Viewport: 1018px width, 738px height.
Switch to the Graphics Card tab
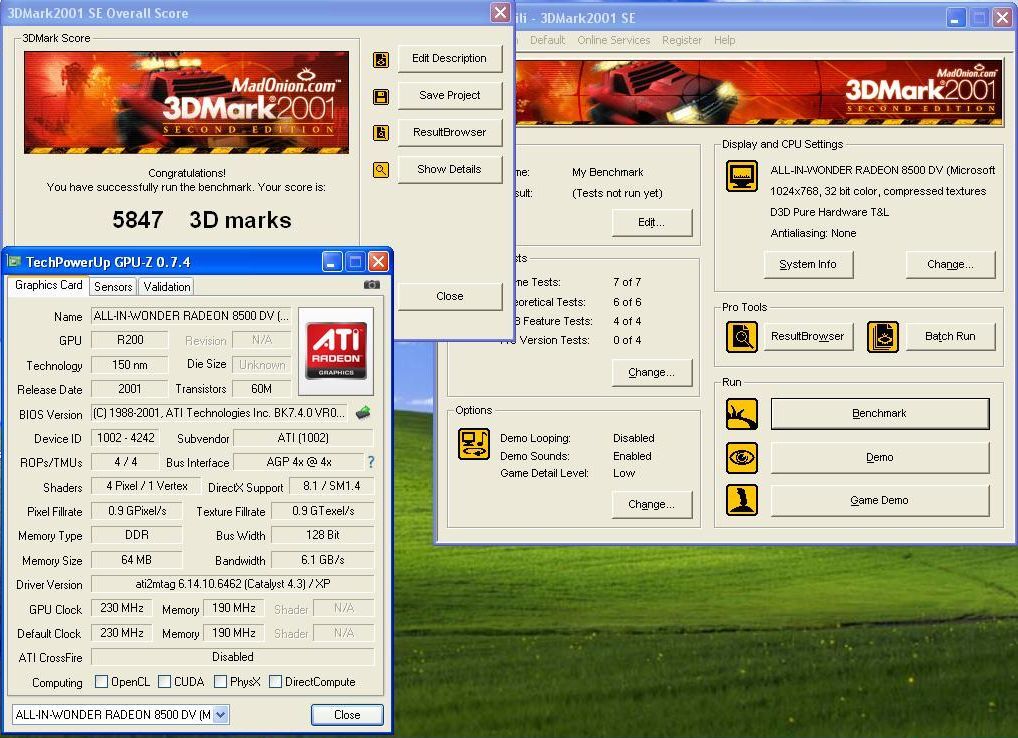[48, 285]
